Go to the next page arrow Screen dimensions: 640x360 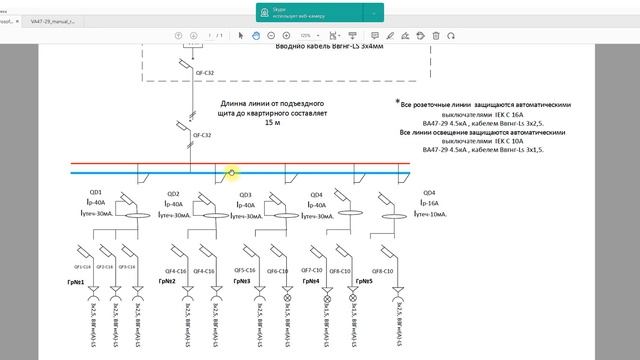coord(193,36)
